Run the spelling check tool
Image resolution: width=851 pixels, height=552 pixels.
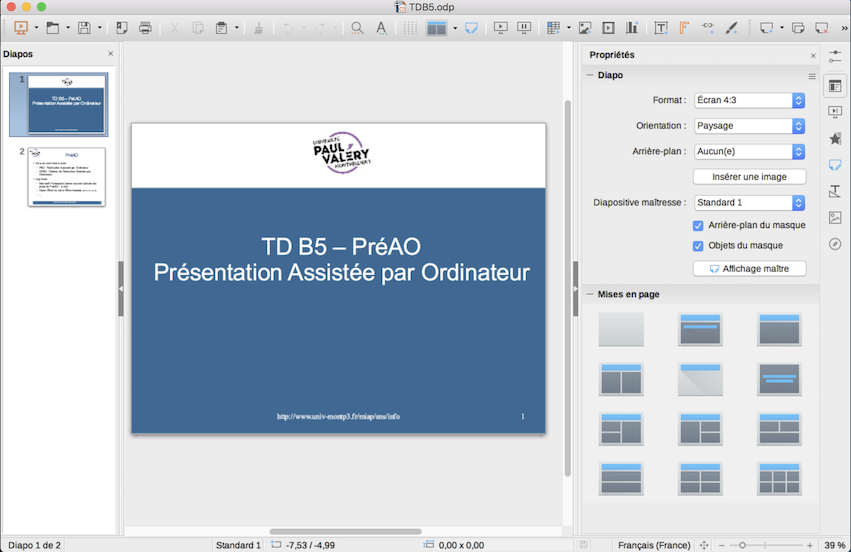point(382,28)
